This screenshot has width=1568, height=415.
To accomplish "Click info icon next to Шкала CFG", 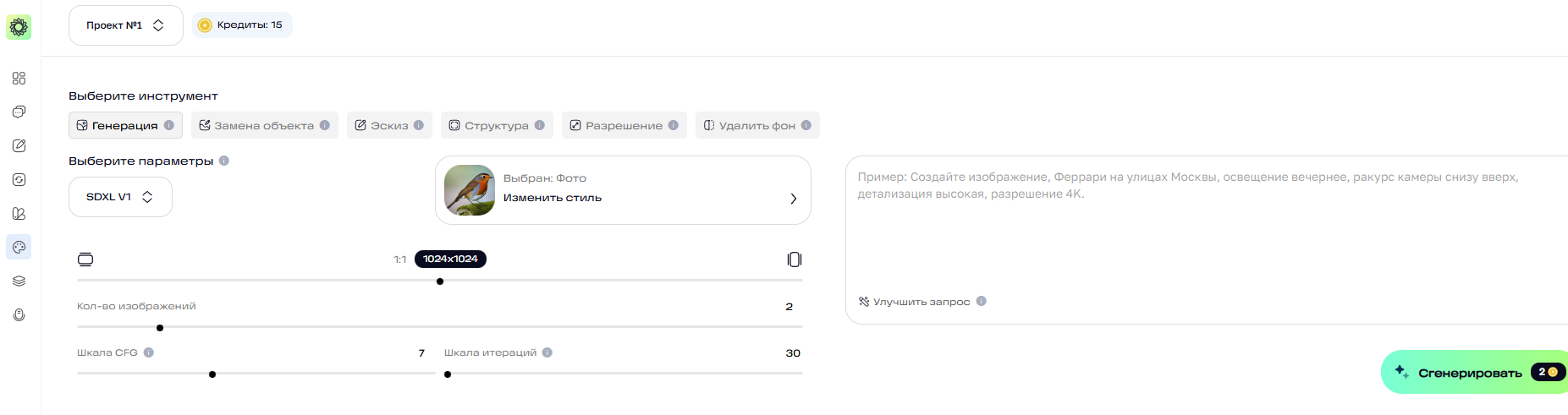I will (149, 352).
